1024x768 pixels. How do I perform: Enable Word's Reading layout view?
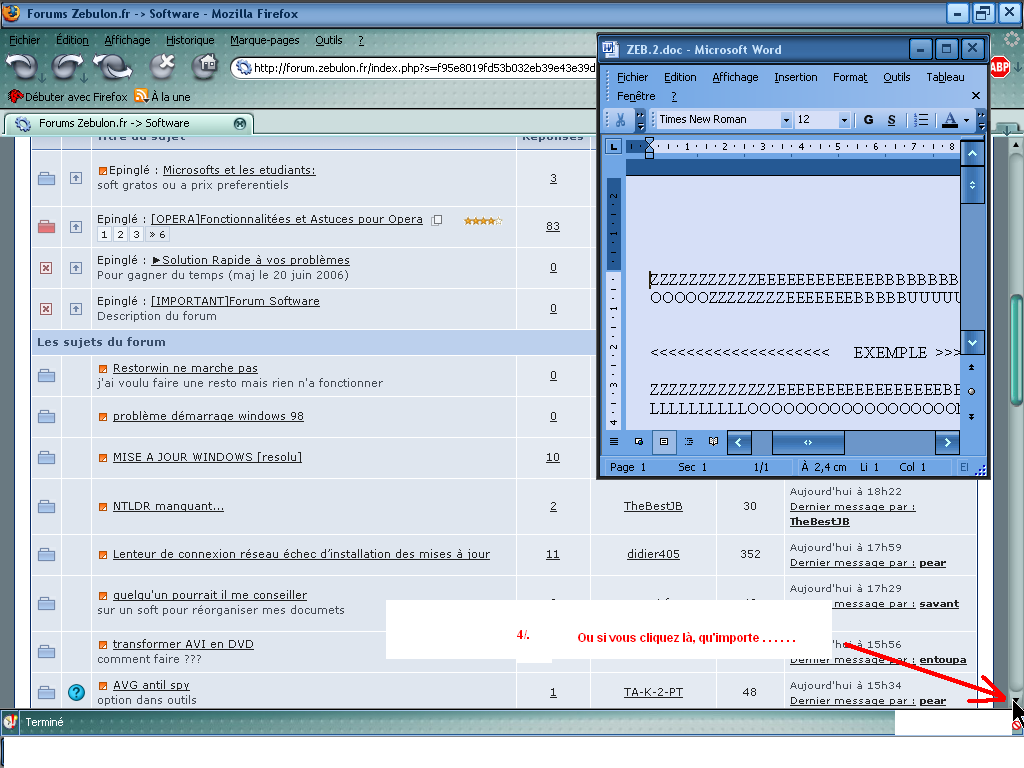pyautogui.click(x=713, y=441)
